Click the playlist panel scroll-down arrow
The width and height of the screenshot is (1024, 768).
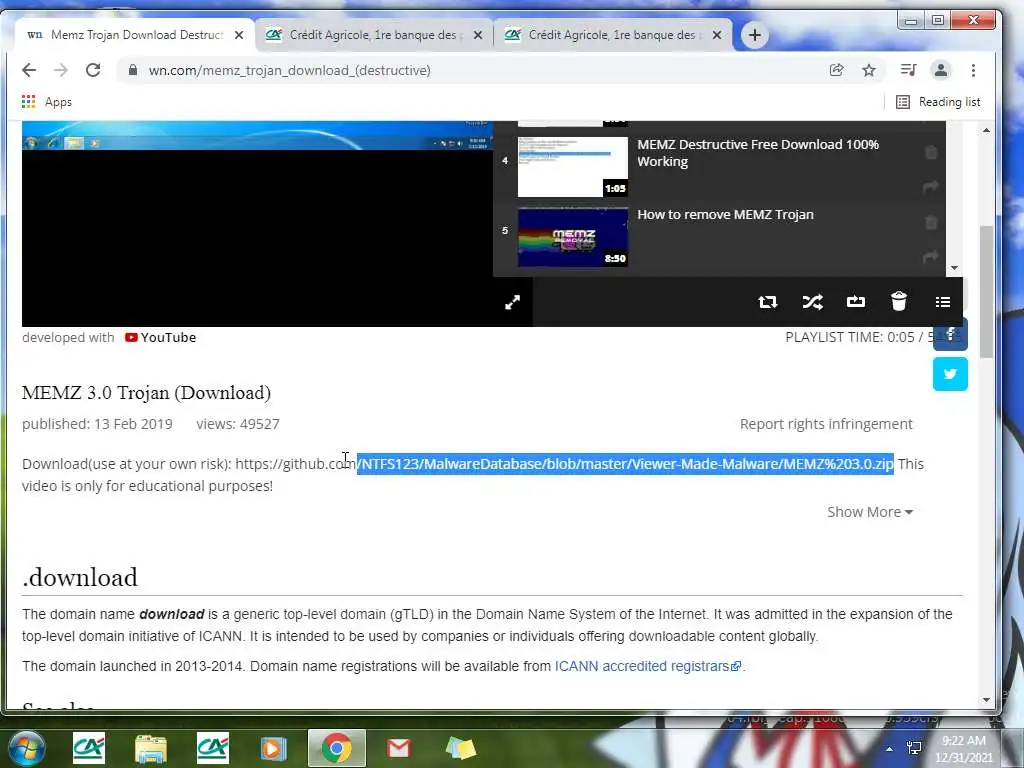[x=954, y=268]
